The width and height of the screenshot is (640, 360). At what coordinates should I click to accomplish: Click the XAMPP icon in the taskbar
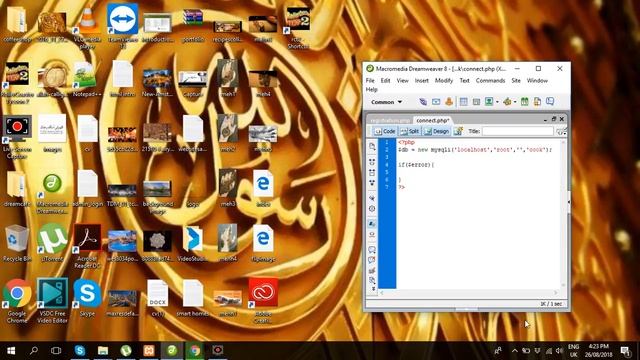point(149,351)
